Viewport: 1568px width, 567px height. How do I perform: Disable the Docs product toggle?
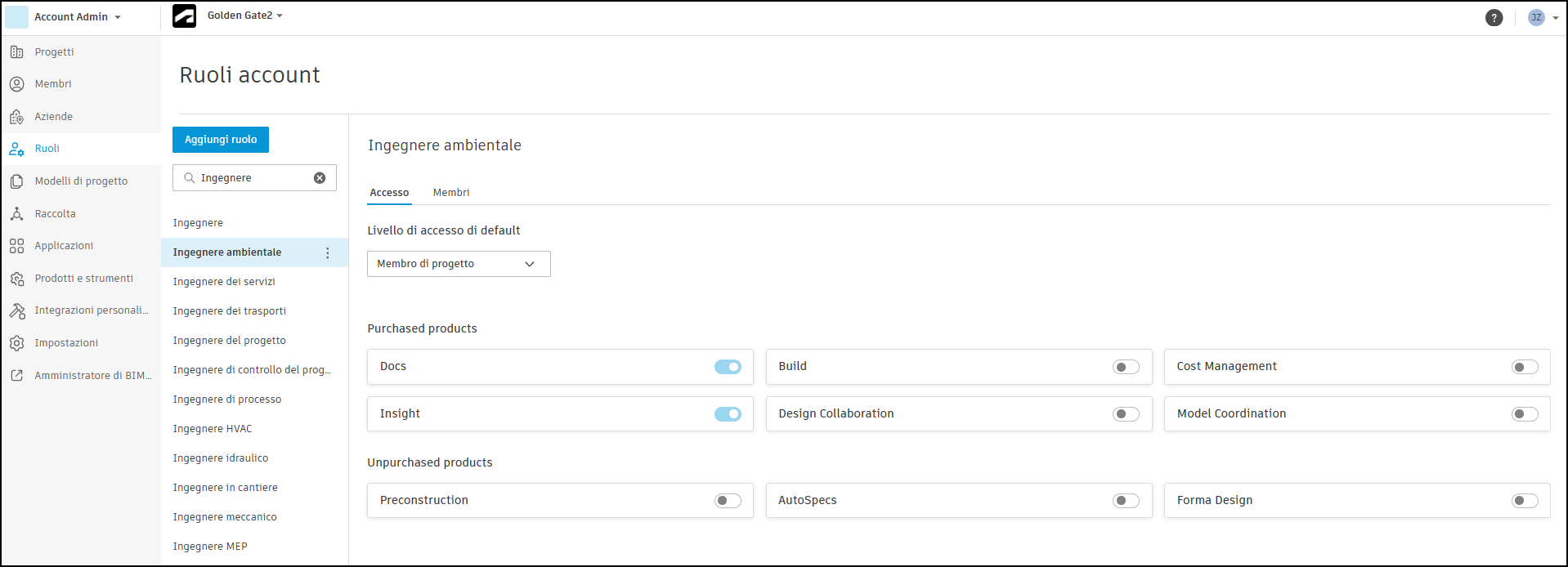728,367
